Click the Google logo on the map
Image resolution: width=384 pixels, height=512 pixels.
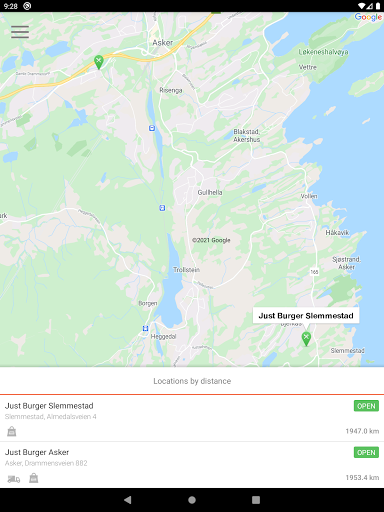coord(368,17)
